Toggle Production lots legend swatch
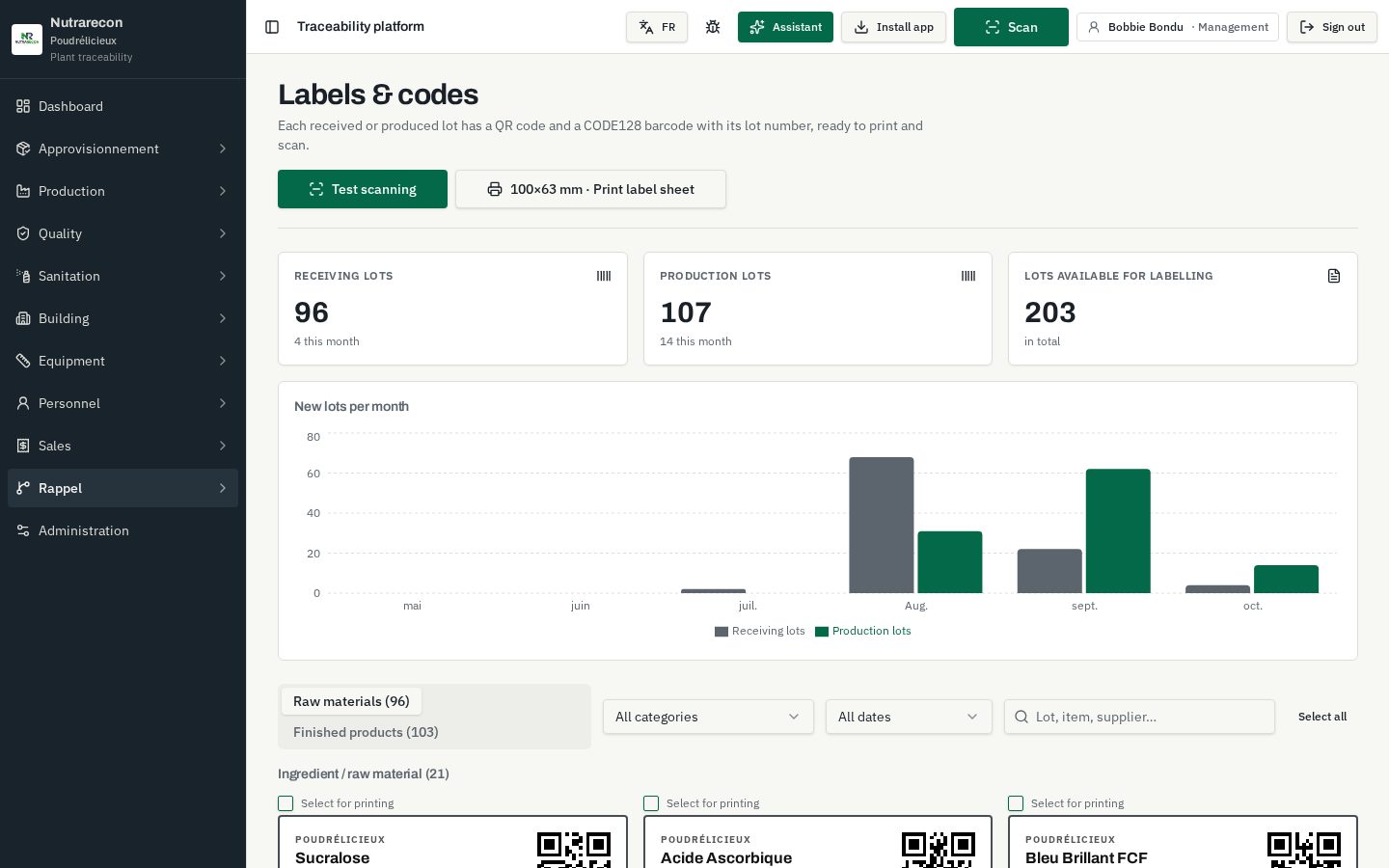Viewport: 1389px width, 868px height. tap(822, 632)
